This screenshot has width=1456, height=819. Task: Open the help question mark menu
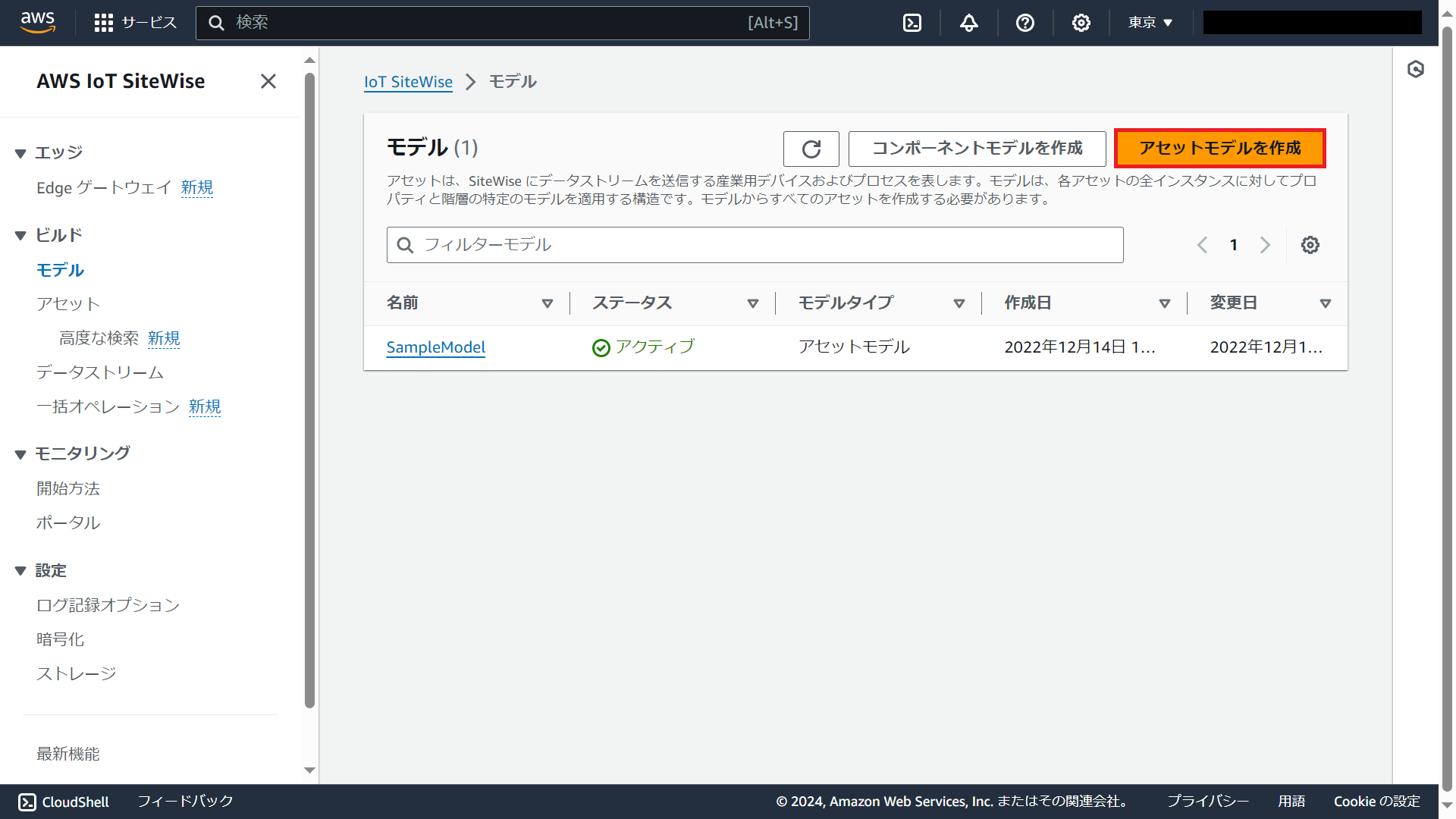(1025, 23)
